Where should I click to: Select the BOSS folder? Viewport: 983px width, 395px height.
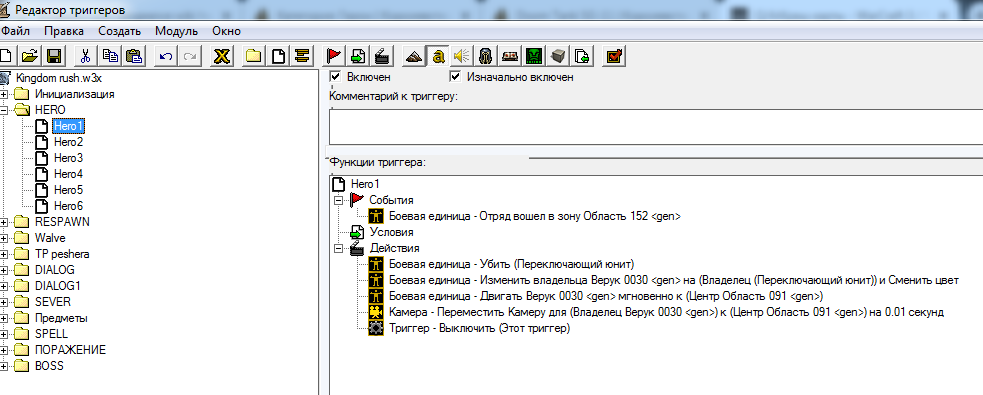[x=49, y=366]
